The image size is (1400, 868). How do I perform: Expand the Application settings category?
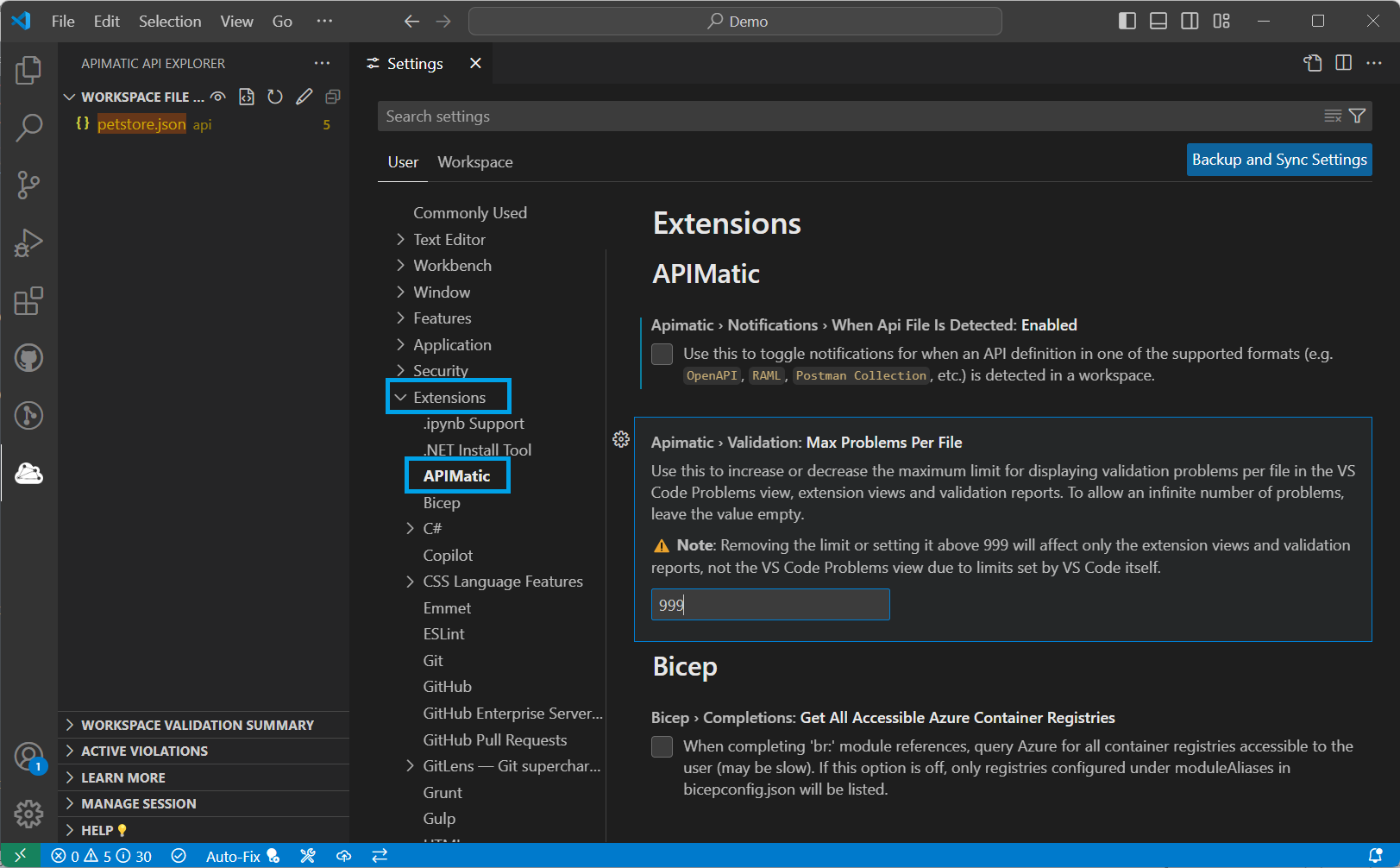(x=400, y=344)
